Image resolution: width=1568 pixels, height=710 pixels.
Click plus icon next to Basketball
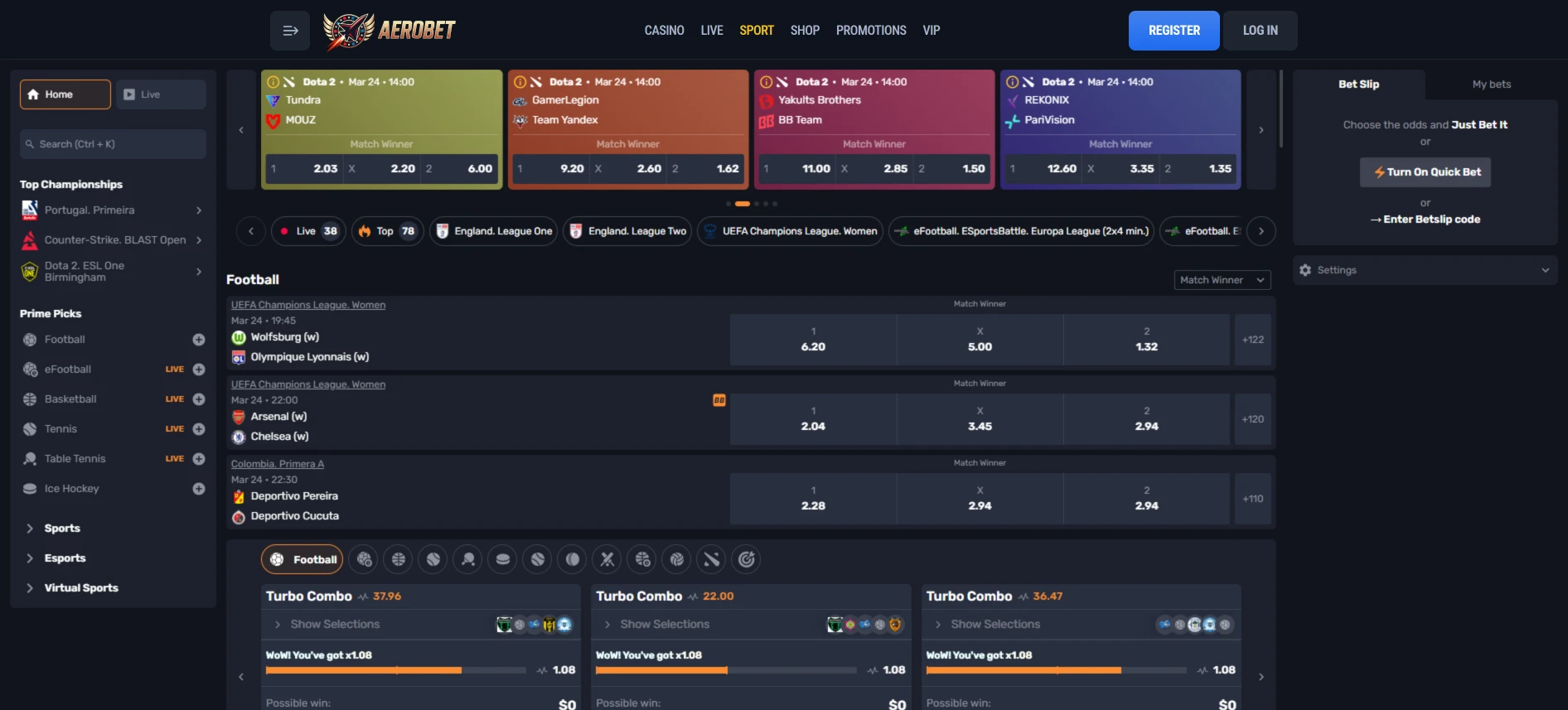[199, 399]
